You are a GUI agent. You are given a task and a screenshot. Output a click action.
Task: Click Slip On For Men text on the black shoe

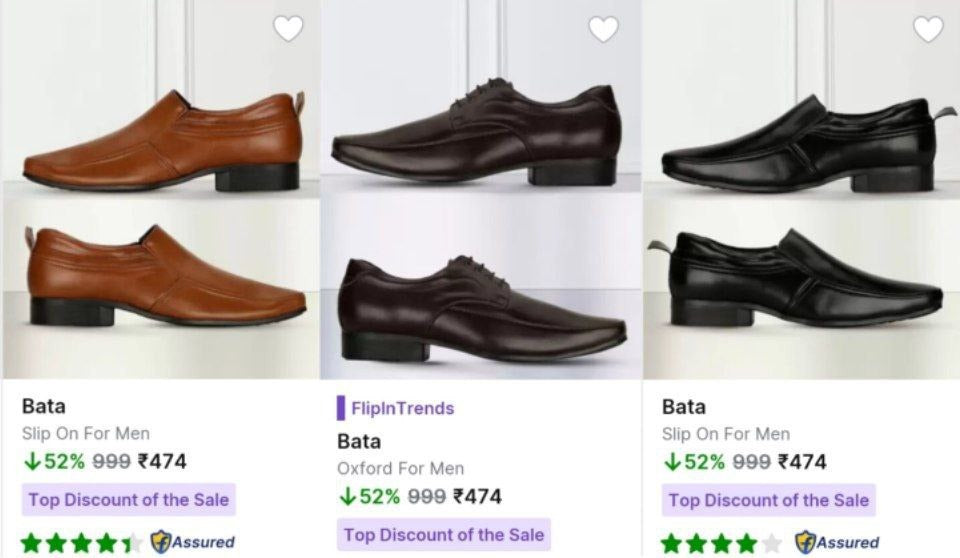click(x=726, y=434)
